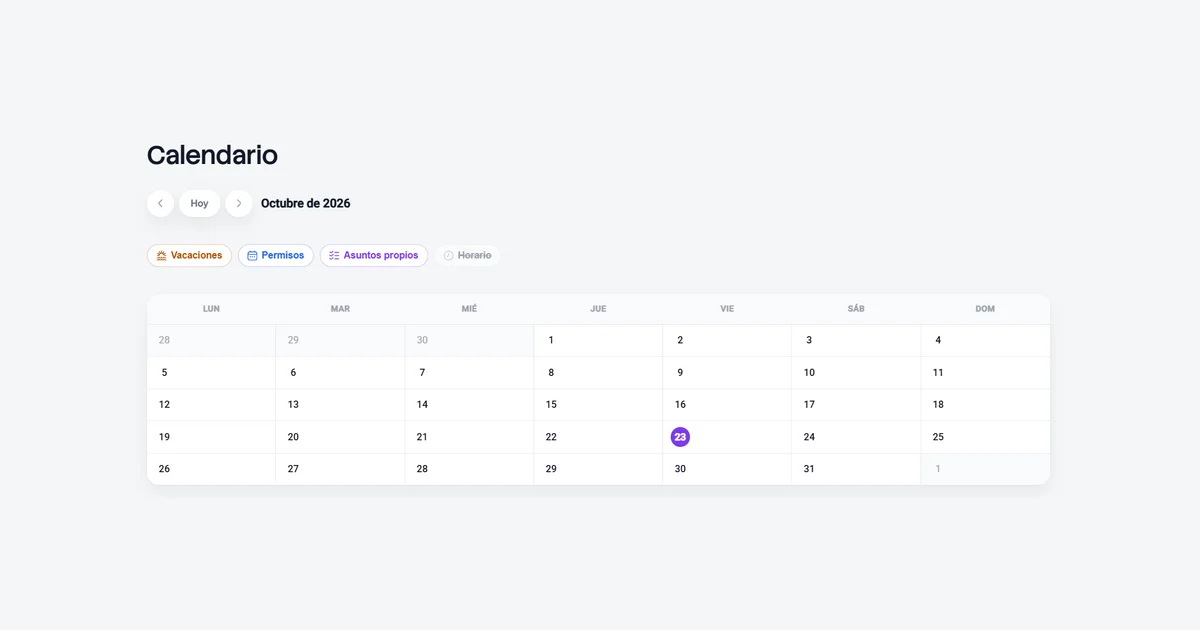Select day 15 in the calendar

[598, 405]
